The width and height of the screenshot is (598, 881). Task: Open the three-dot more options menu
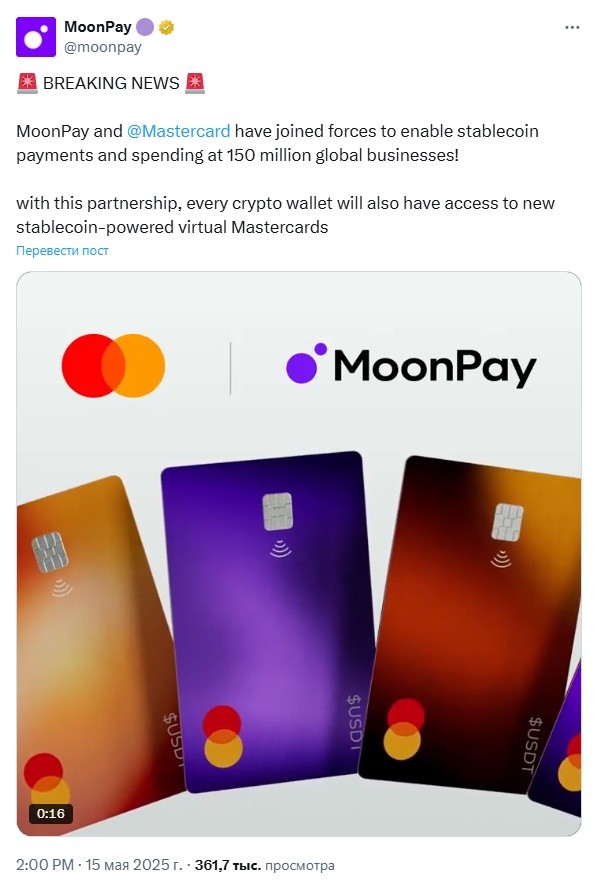coord(572,28)
